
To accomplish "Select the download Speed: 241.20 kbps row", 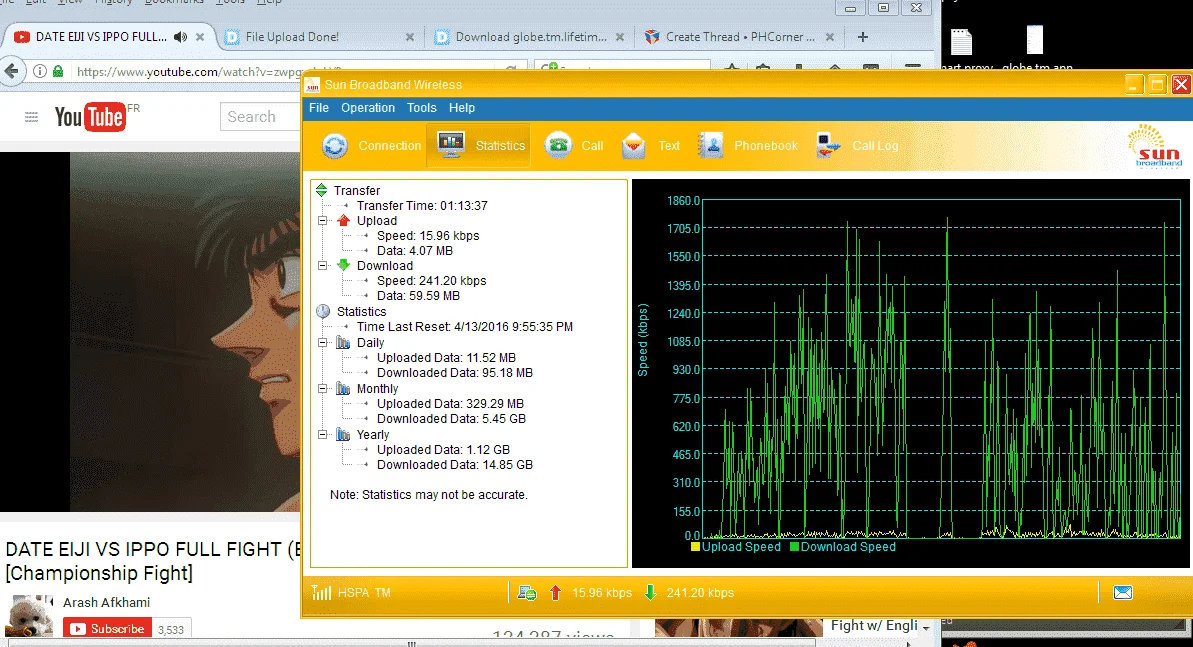I will tap(431, 281).
